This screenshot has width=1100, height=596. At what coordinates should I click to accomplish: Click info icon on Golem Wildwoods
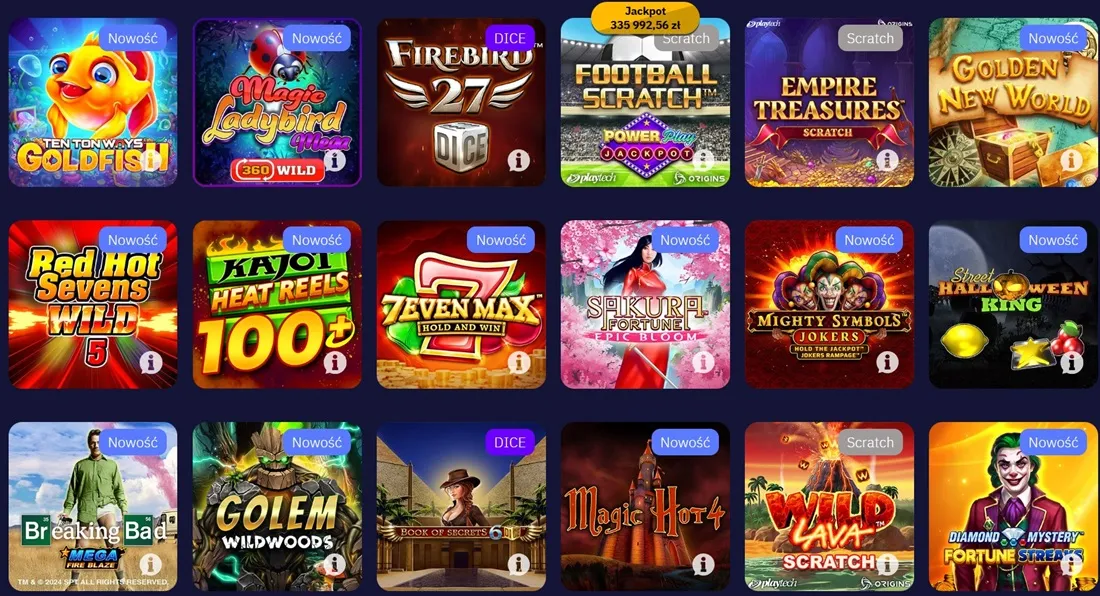tap(335, 564)
